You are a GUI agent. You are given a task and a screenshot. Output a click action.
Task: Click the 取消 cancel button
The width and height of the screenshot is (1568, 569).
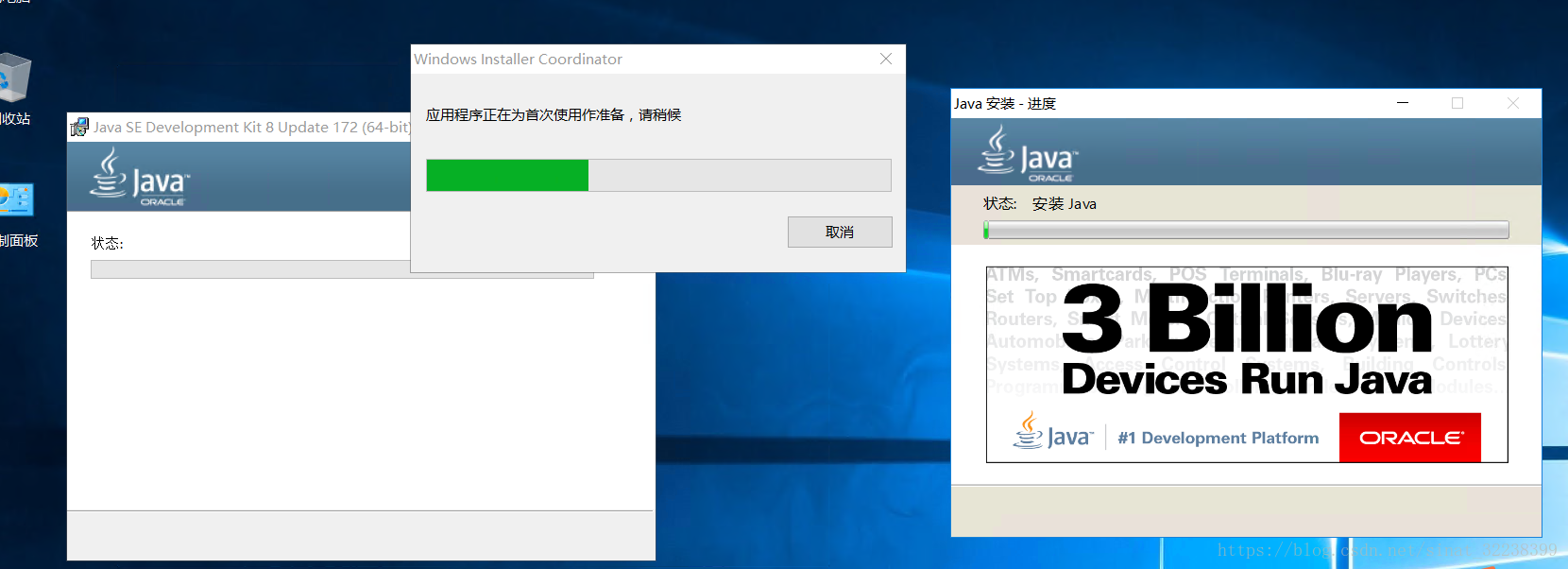(840, 233)
